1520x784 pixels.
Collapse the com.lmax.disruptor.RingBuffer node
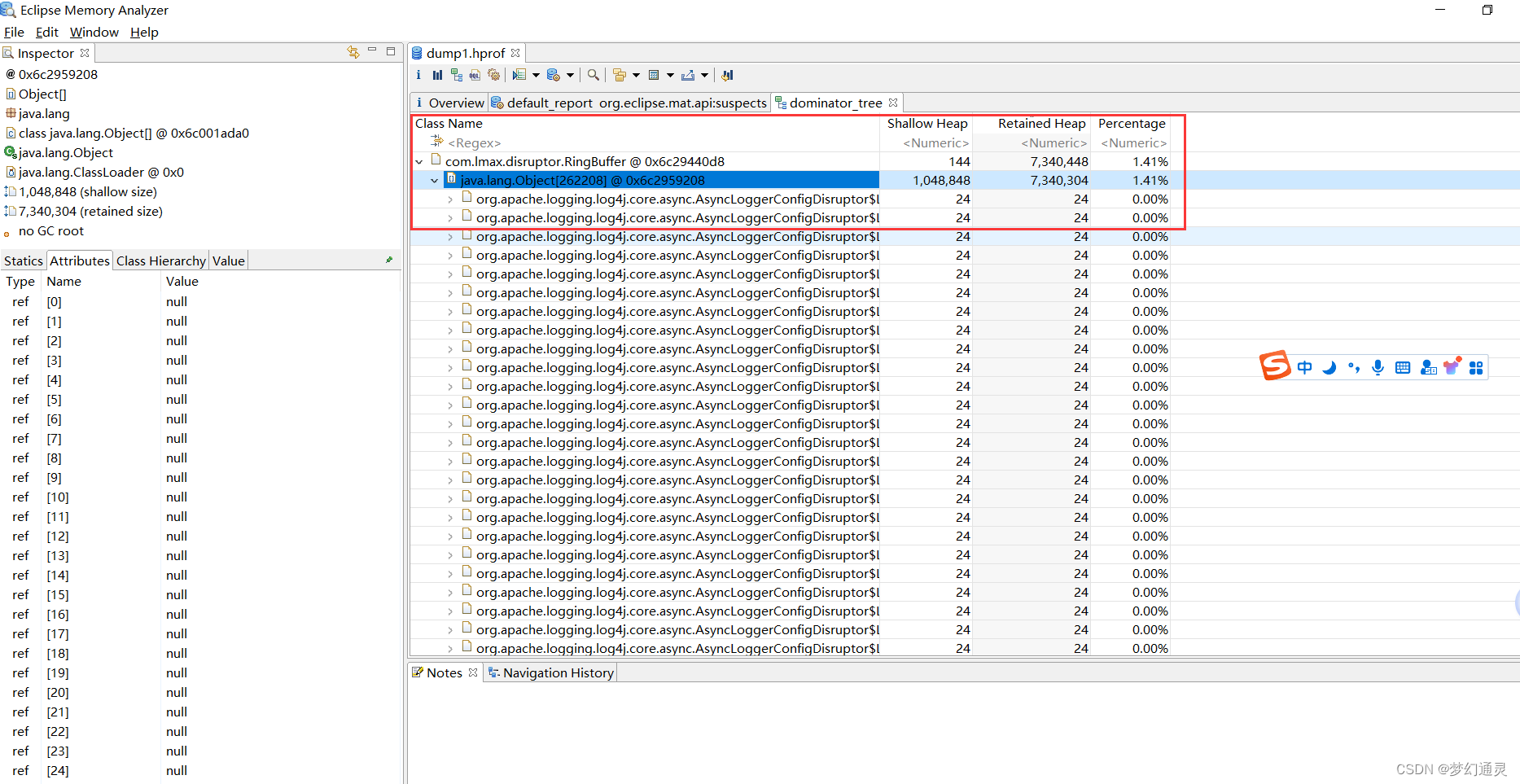pyautogui.click(x=419, y=162)
